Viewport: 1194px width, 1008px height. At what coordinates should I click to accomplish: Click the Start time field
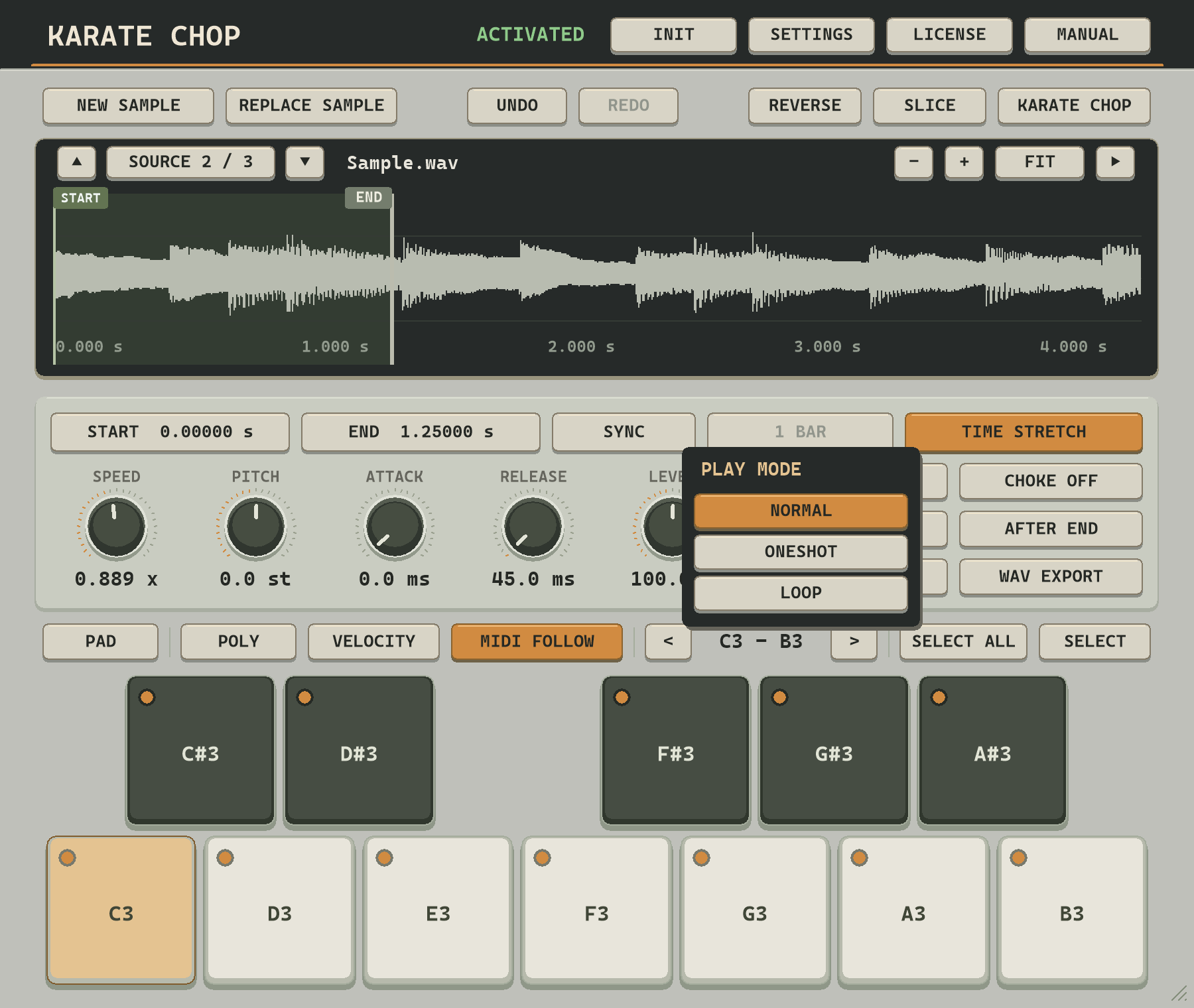coord(170,432)
